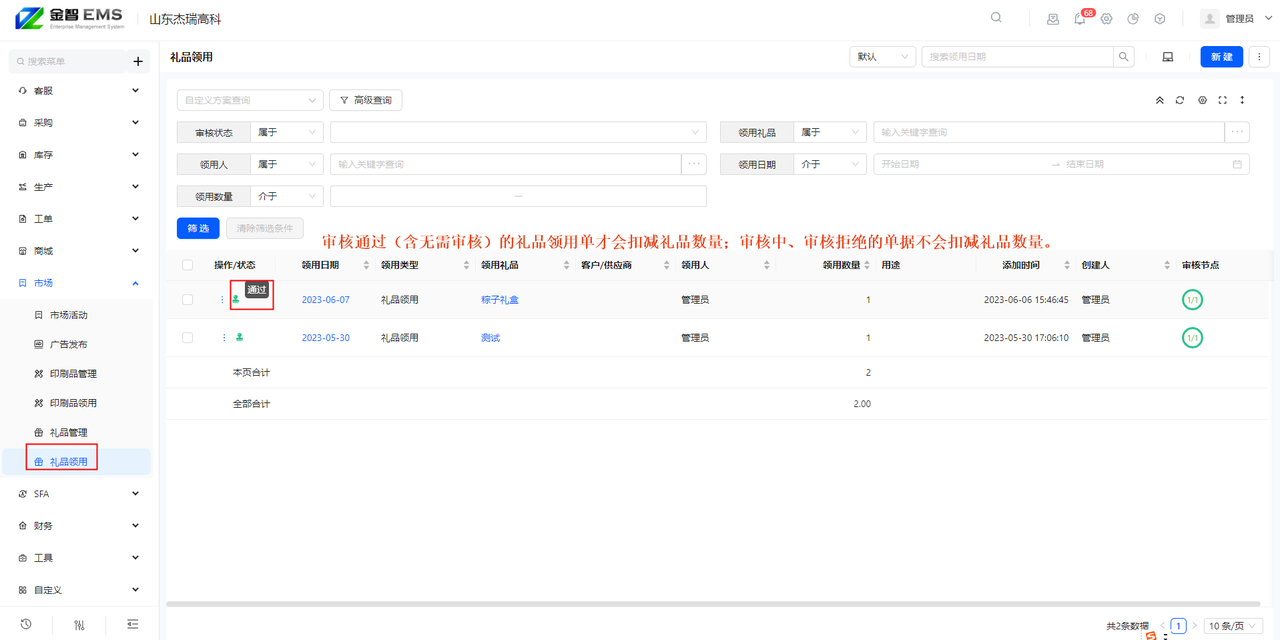
Task: Click the 搜索菜单 menu search field
Action: [x=67, y=62]
